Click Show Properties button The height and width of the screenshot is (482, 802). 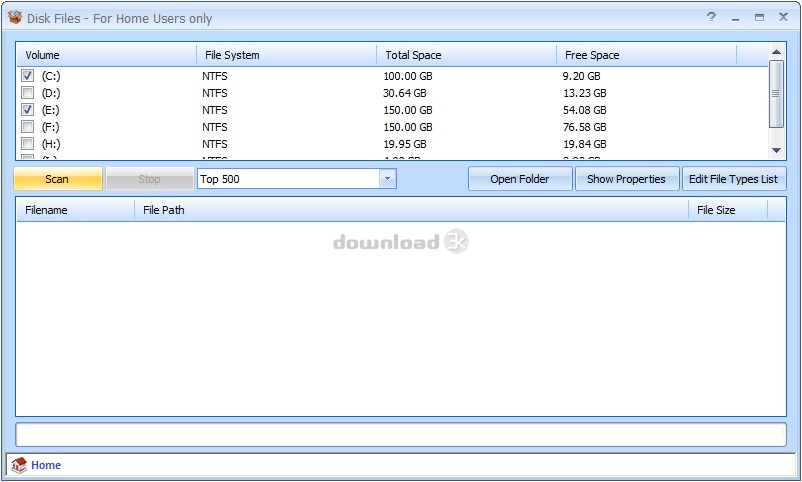[x=626, y=179]
